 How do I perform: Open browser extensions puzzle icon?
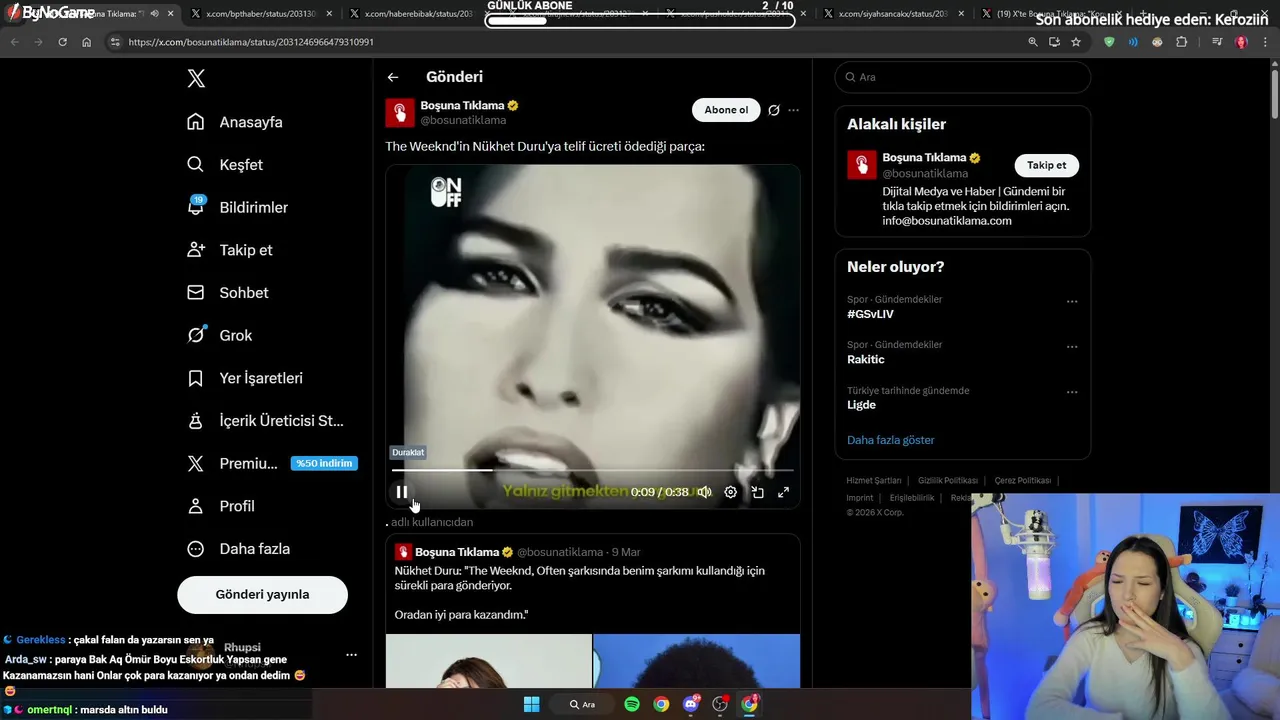(x=1182, y=42)
